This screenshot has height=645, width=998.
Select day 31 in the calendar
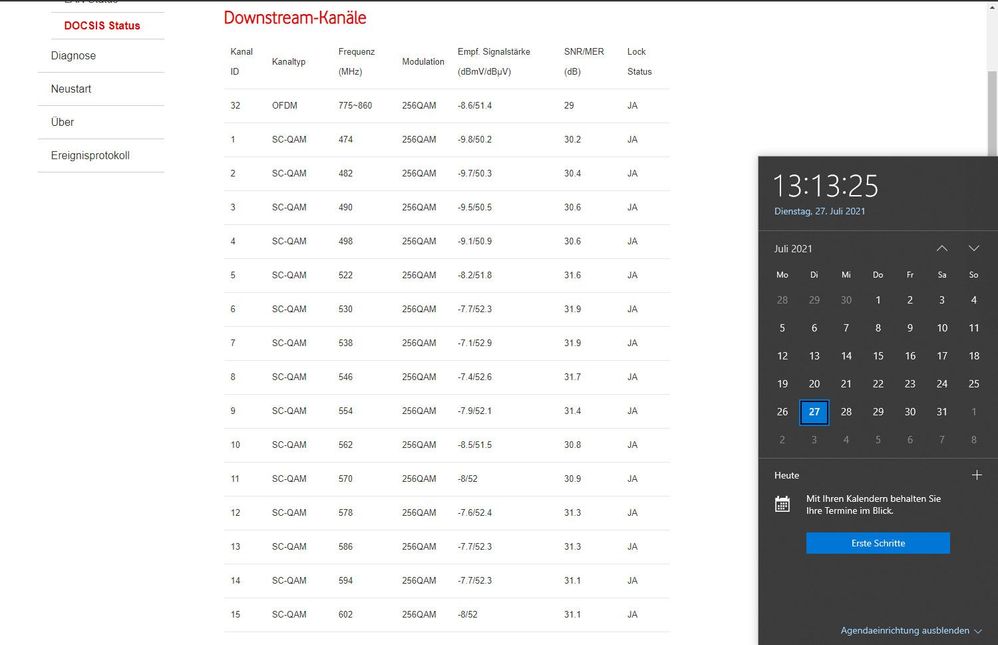942,412
